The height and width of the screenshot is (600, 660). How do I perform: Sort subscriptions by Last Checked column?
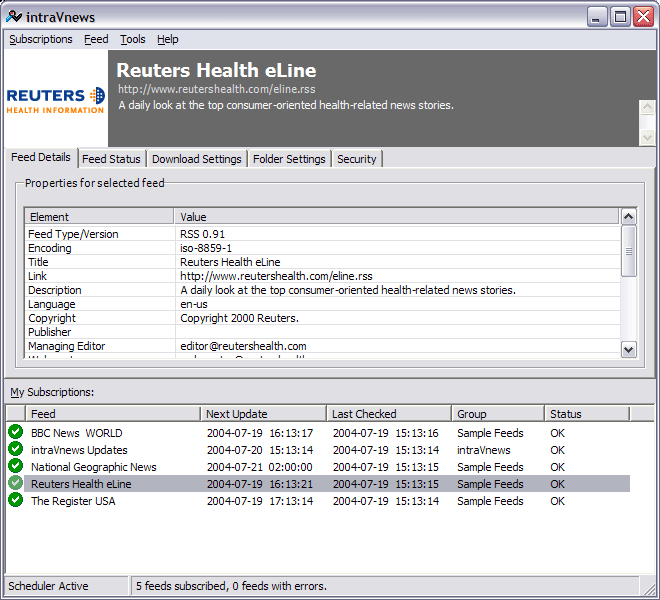389,414
